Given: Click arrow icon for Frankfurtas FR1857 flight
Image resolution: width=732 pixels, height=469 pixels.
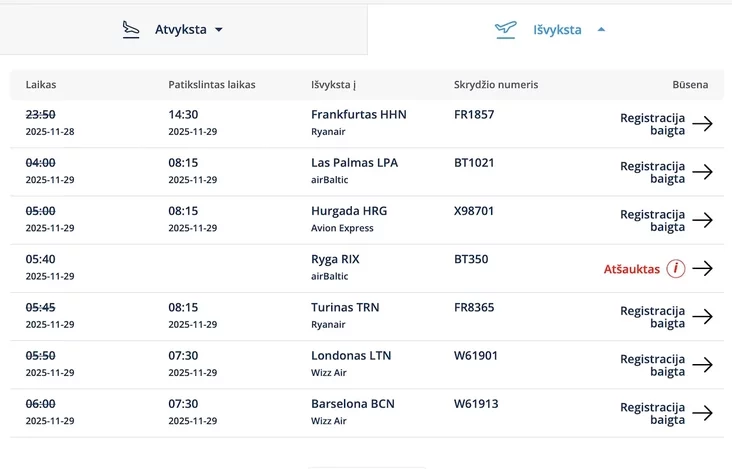Looking at the screenshot, I should point(703,124).
